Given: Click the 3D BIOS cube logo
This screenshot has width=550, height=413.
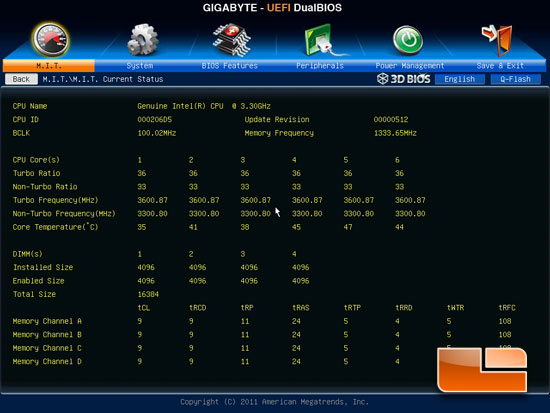Looking at the screenshot, I should pos(382,79).
